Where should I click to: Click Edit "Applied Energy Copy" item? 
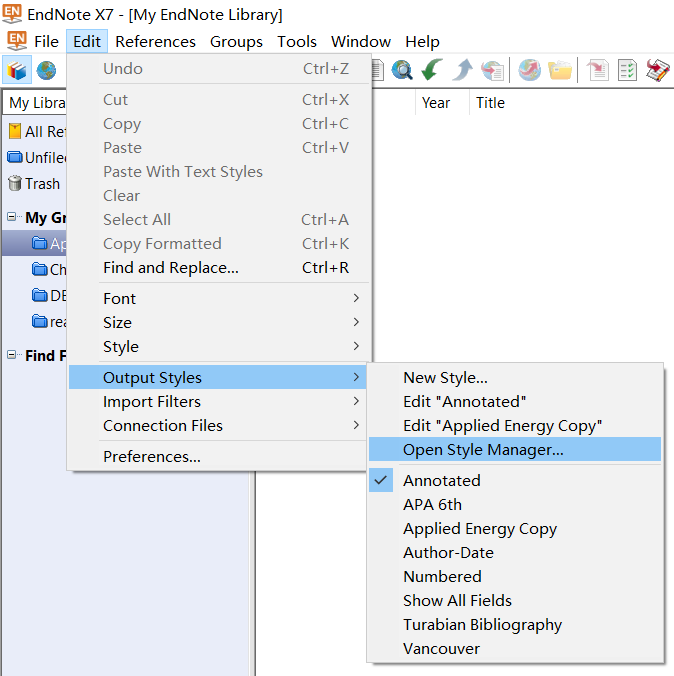click(x=515, y=426)
